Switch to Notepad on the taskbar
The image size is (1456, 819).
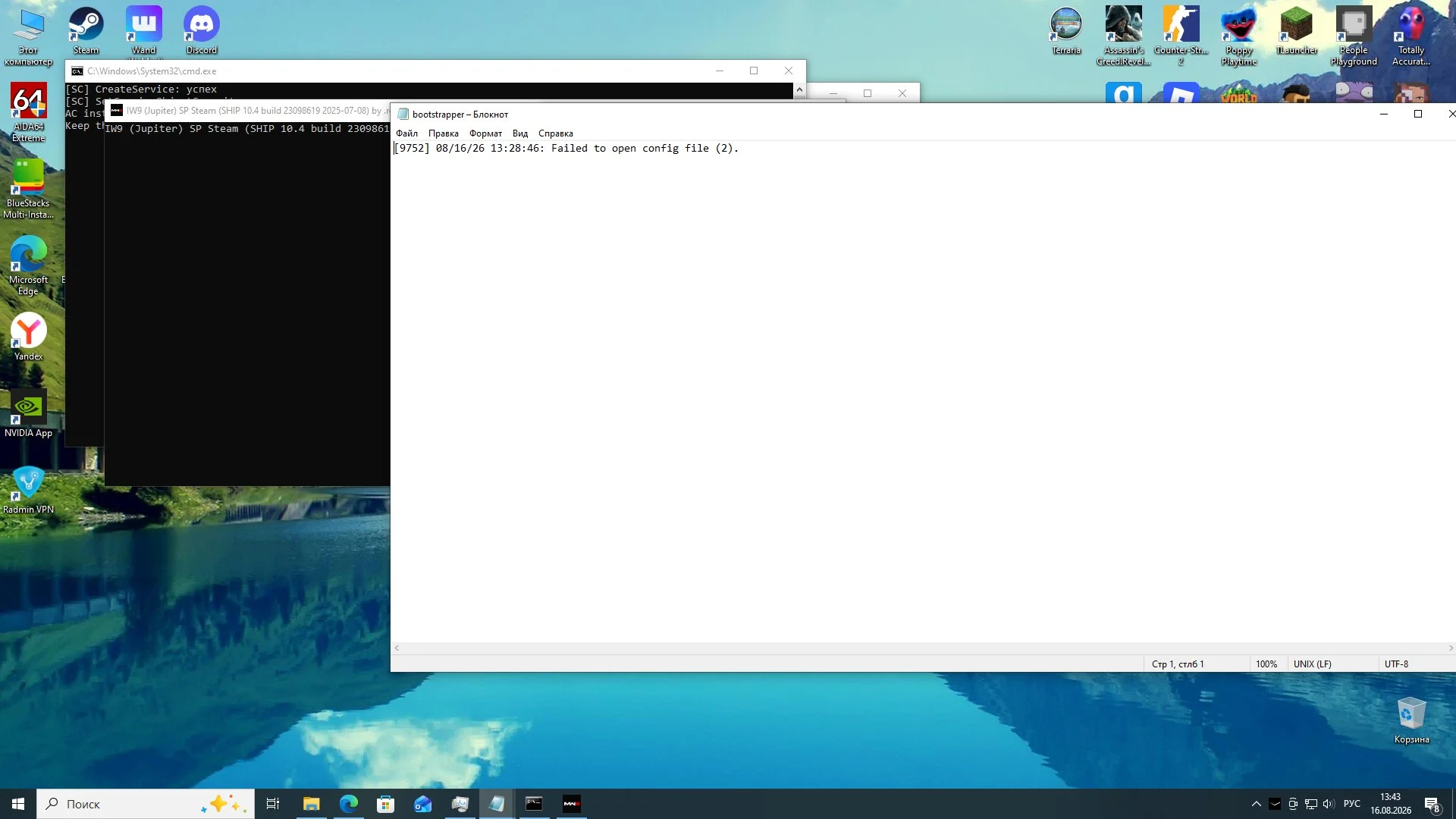click(497, 804)
